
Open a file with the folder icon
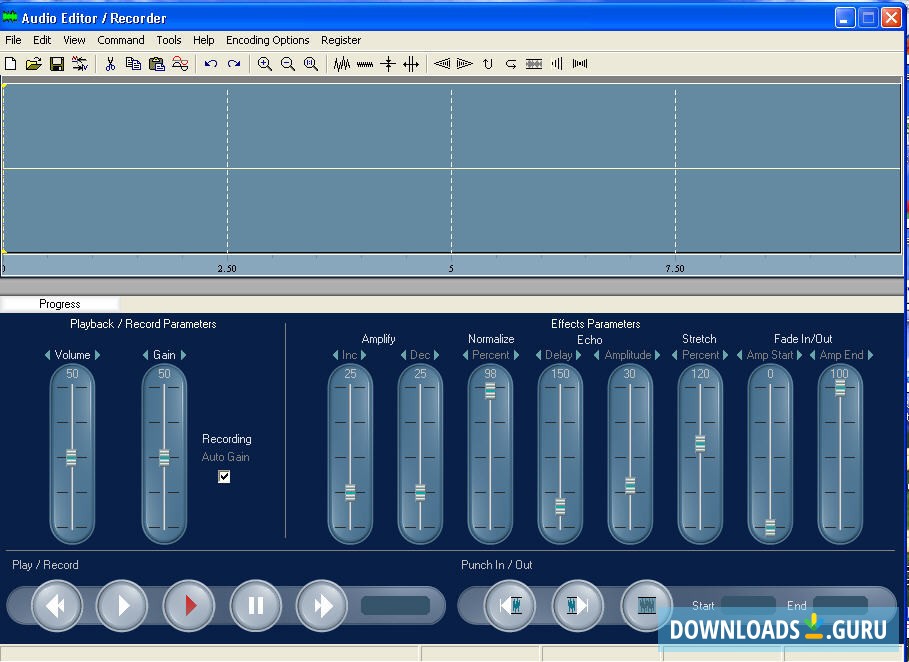(34, 64)
